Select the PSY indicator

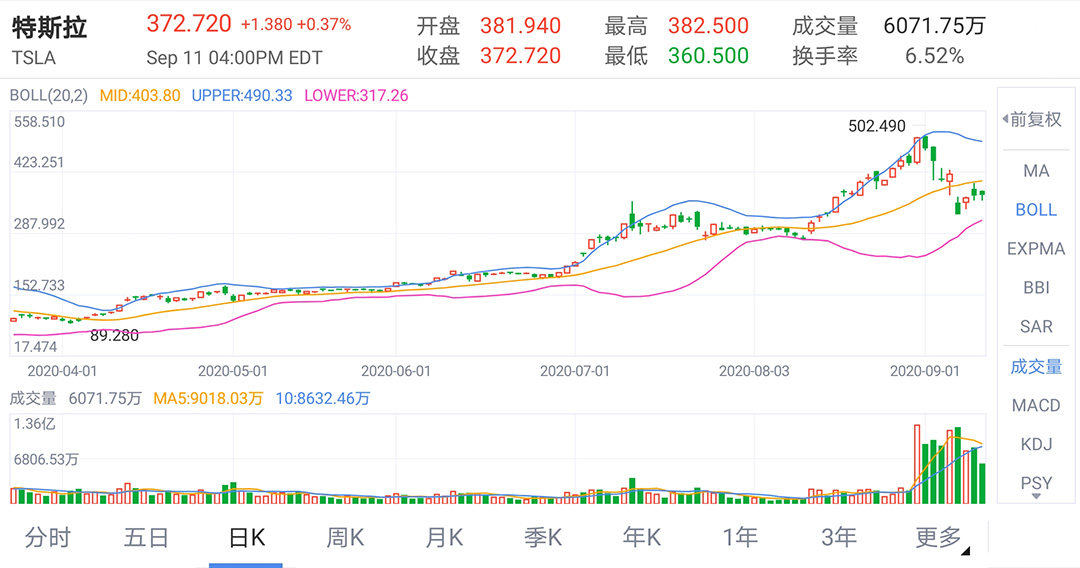1036,482
